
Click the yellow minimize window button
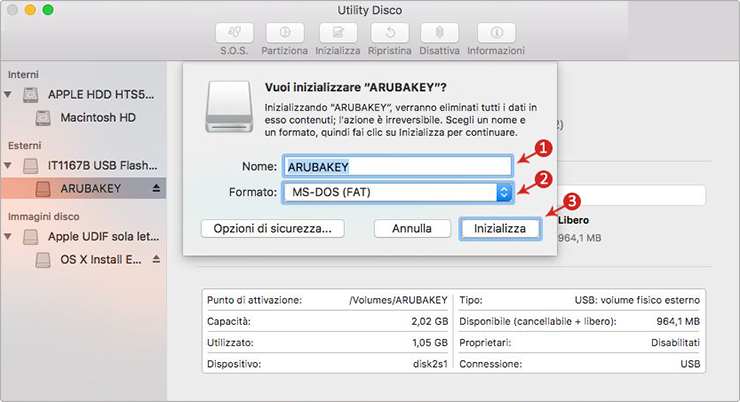pyautogui.click(x=30, y=10)
